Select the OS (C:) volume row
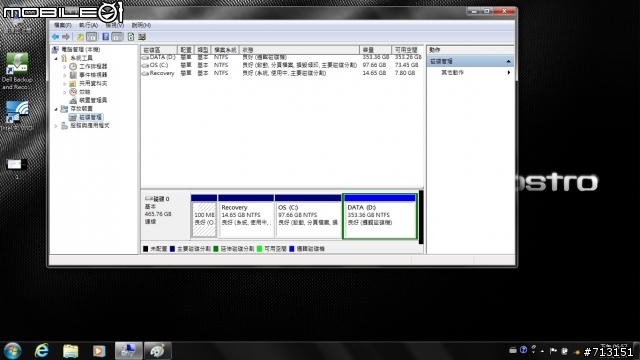 tap(282, 65)
